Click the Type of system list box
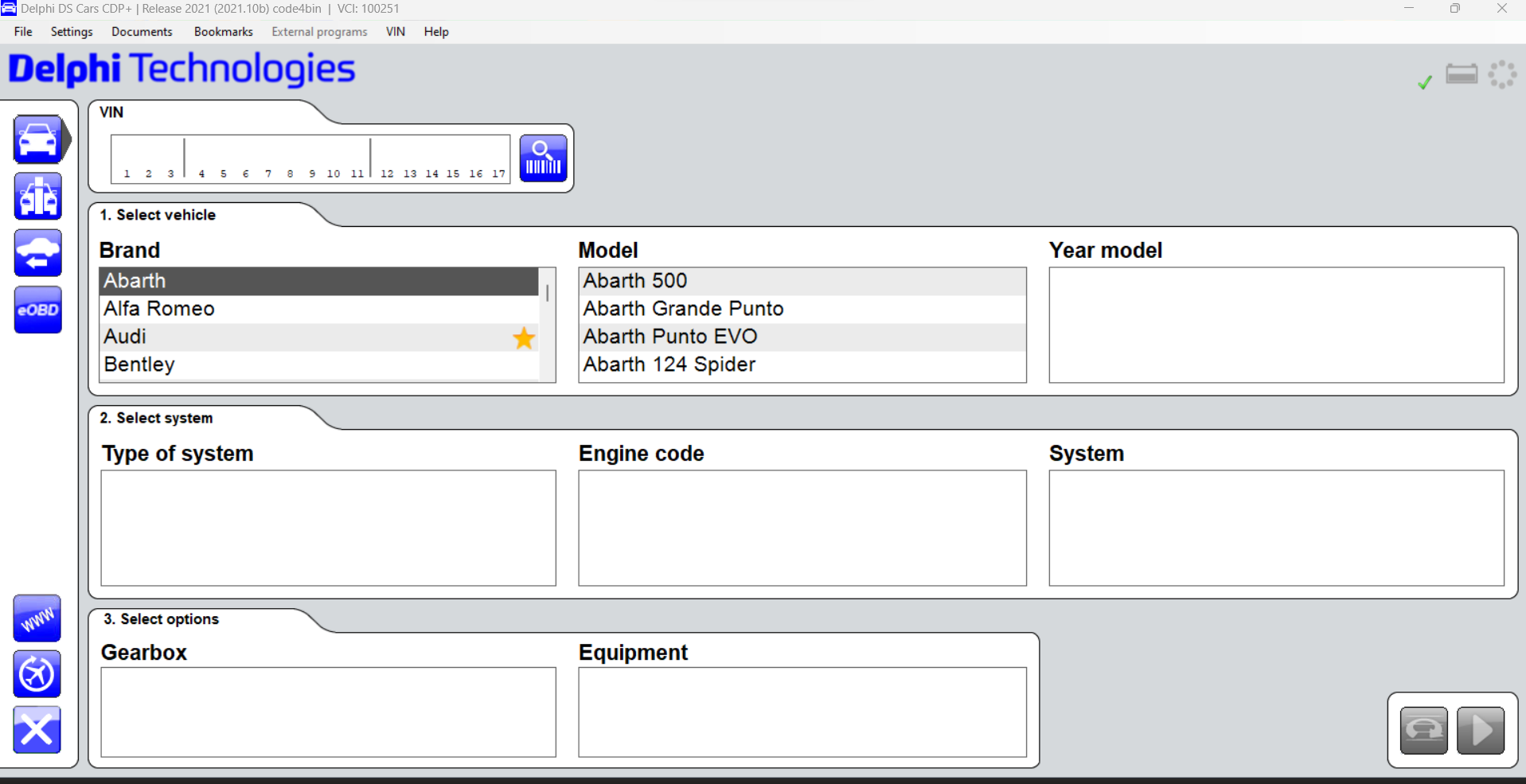1526x784 pixels. coord(329,528)
